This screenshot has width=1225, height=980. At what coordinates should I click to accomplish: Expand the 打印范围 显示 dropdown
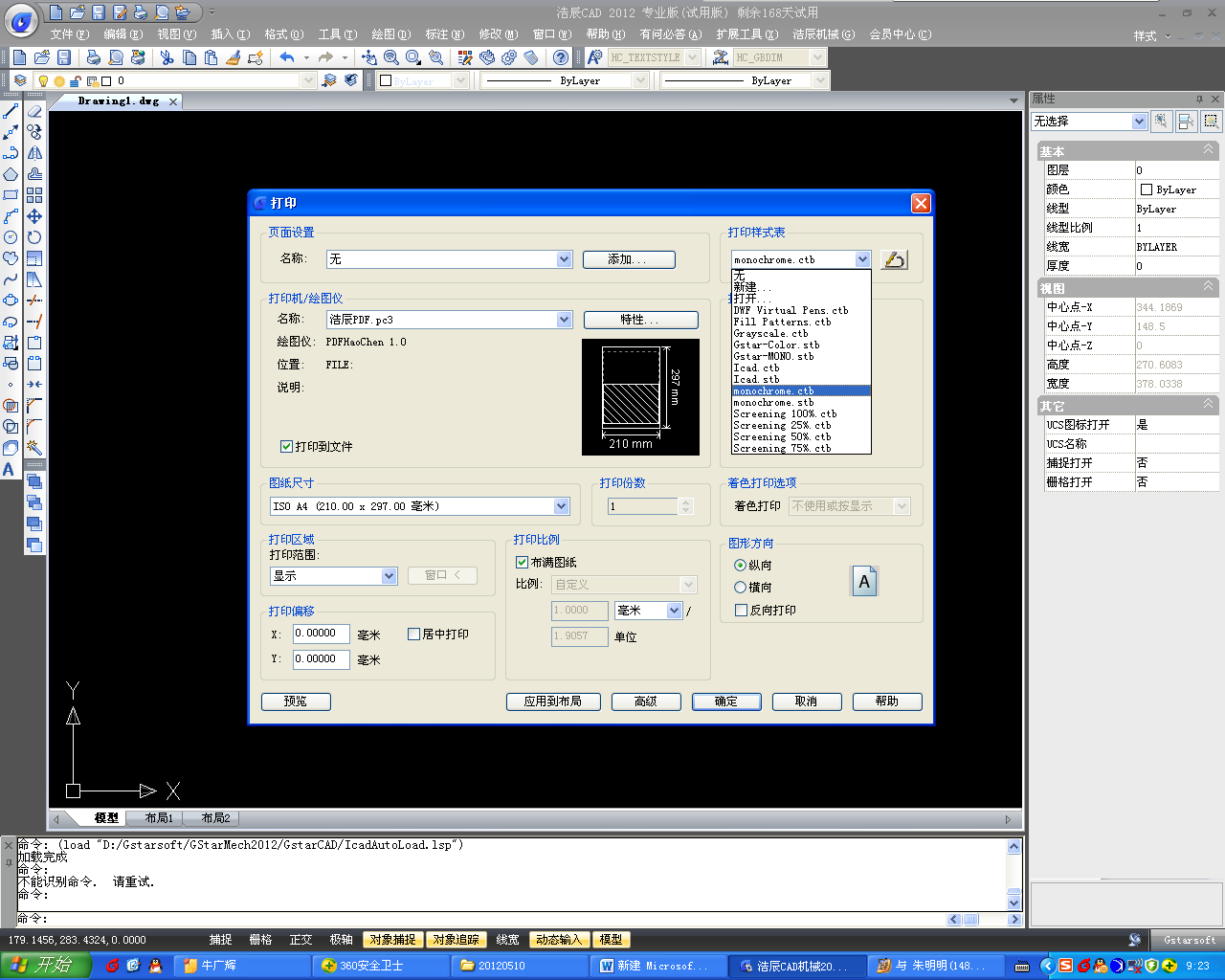point(389,575)
